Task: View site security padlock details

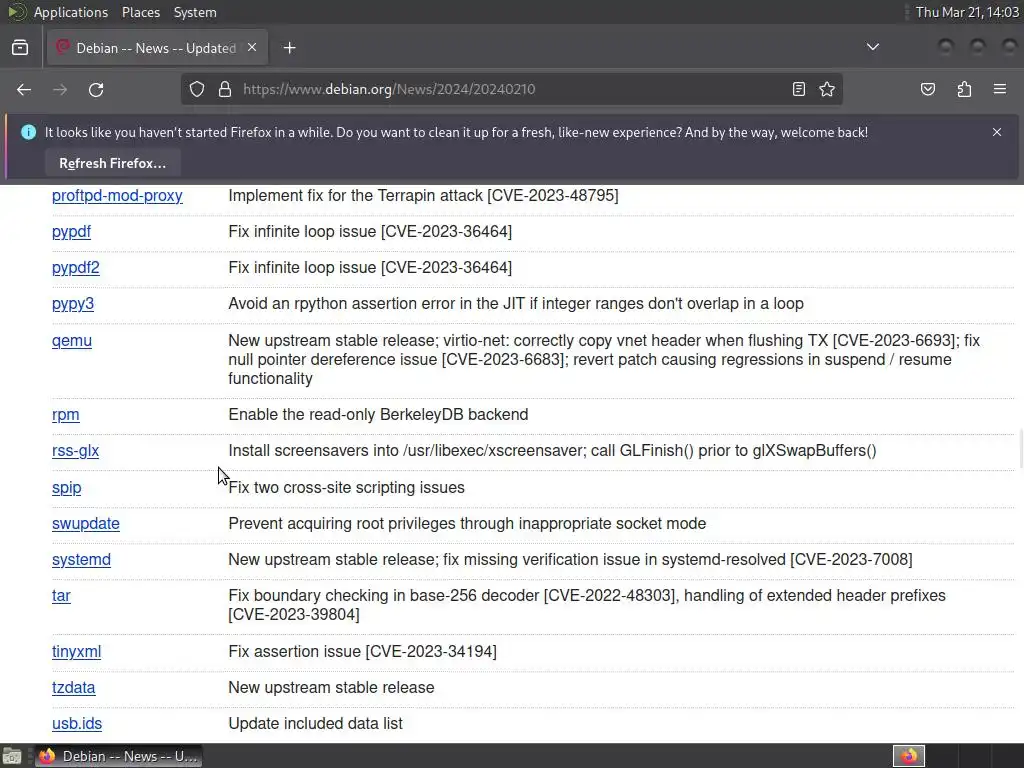Action: pos(225,89)
